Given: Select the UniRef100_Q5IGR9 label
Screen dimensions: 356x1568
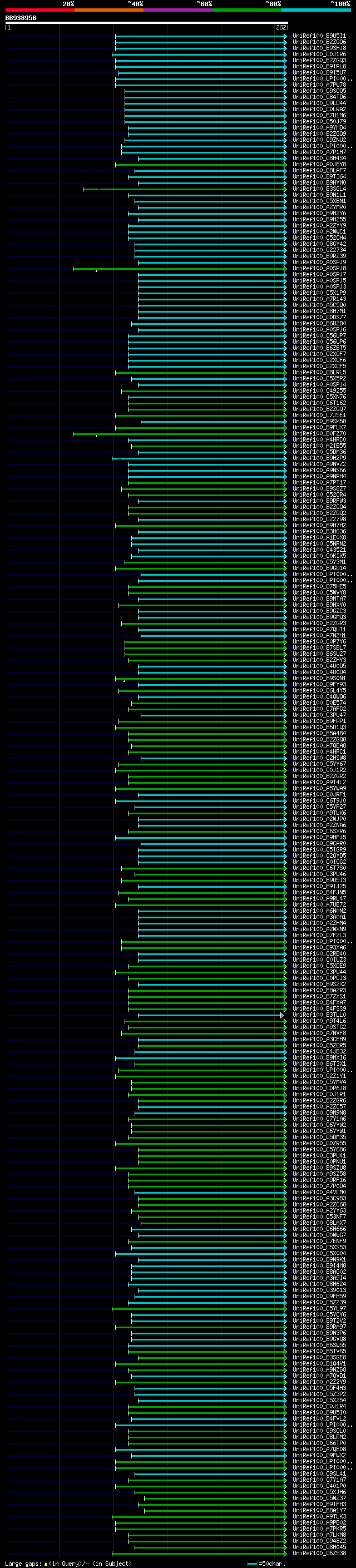Looking at the screenshot, I should tap(319, 850).
